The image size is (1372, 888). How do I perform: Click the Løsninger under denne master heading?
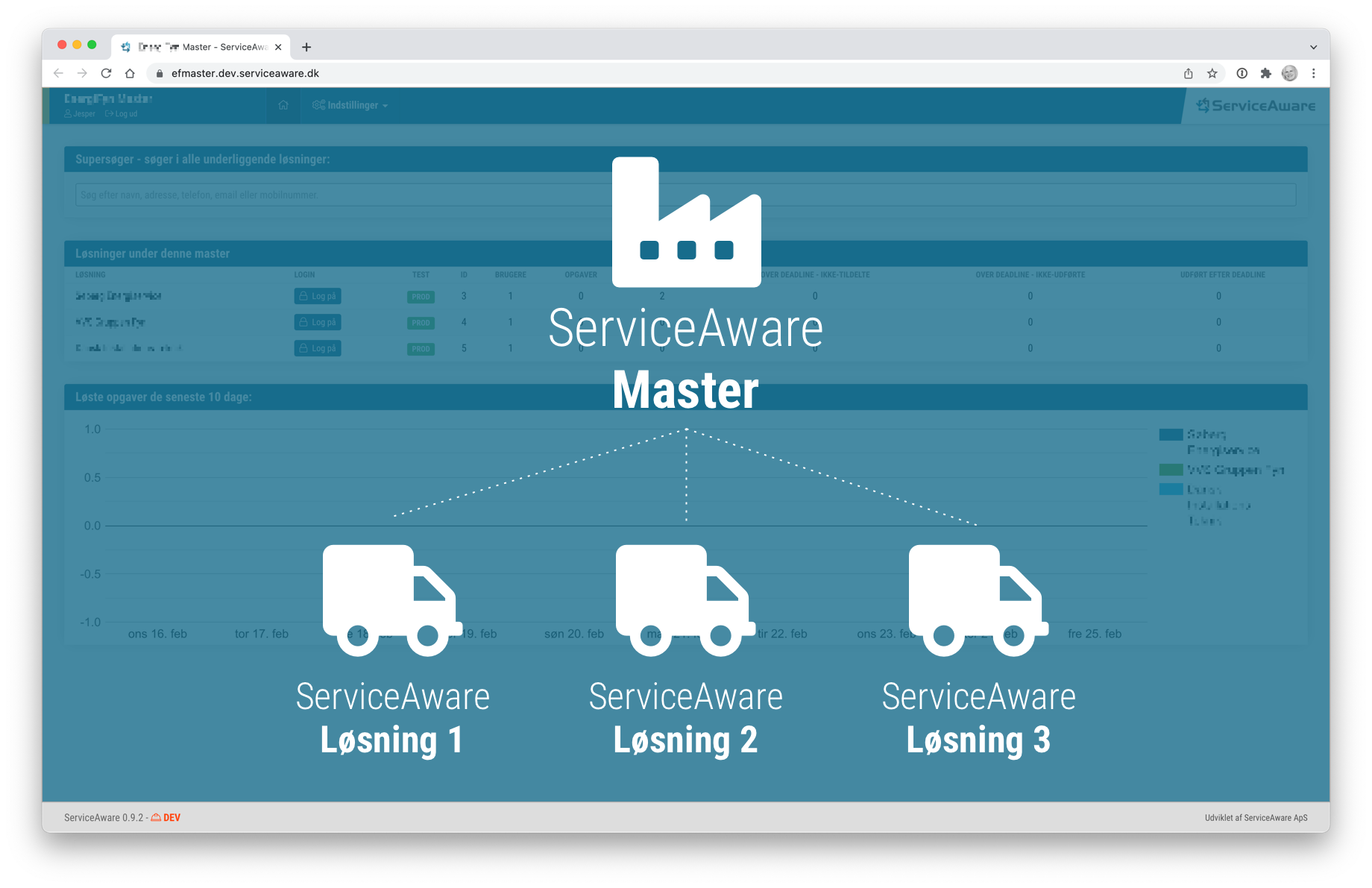(152, 254)
